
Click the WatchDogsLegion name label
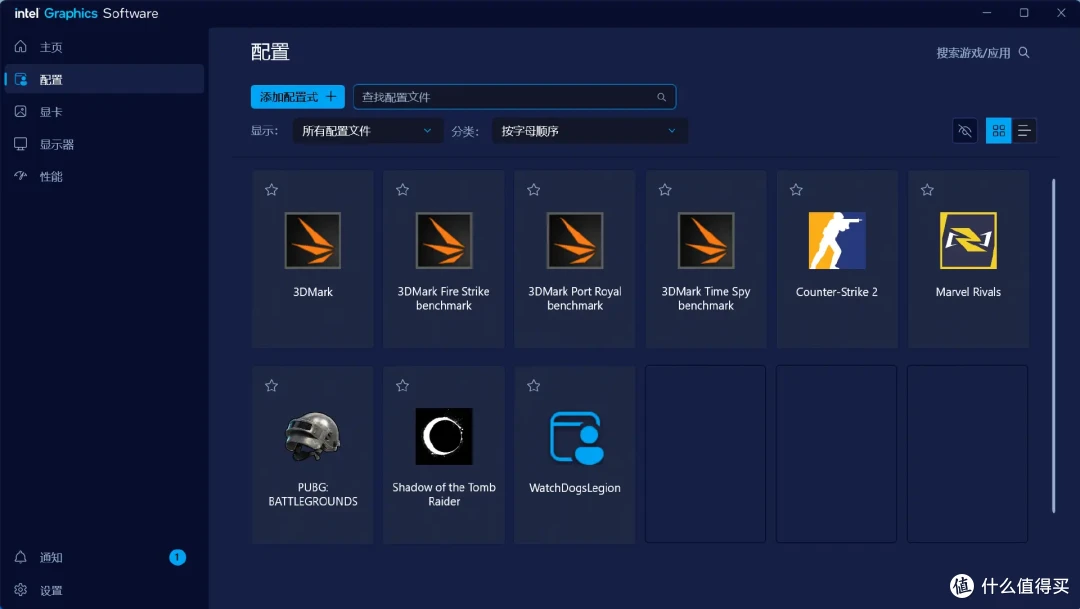click(x=575, y=488)
